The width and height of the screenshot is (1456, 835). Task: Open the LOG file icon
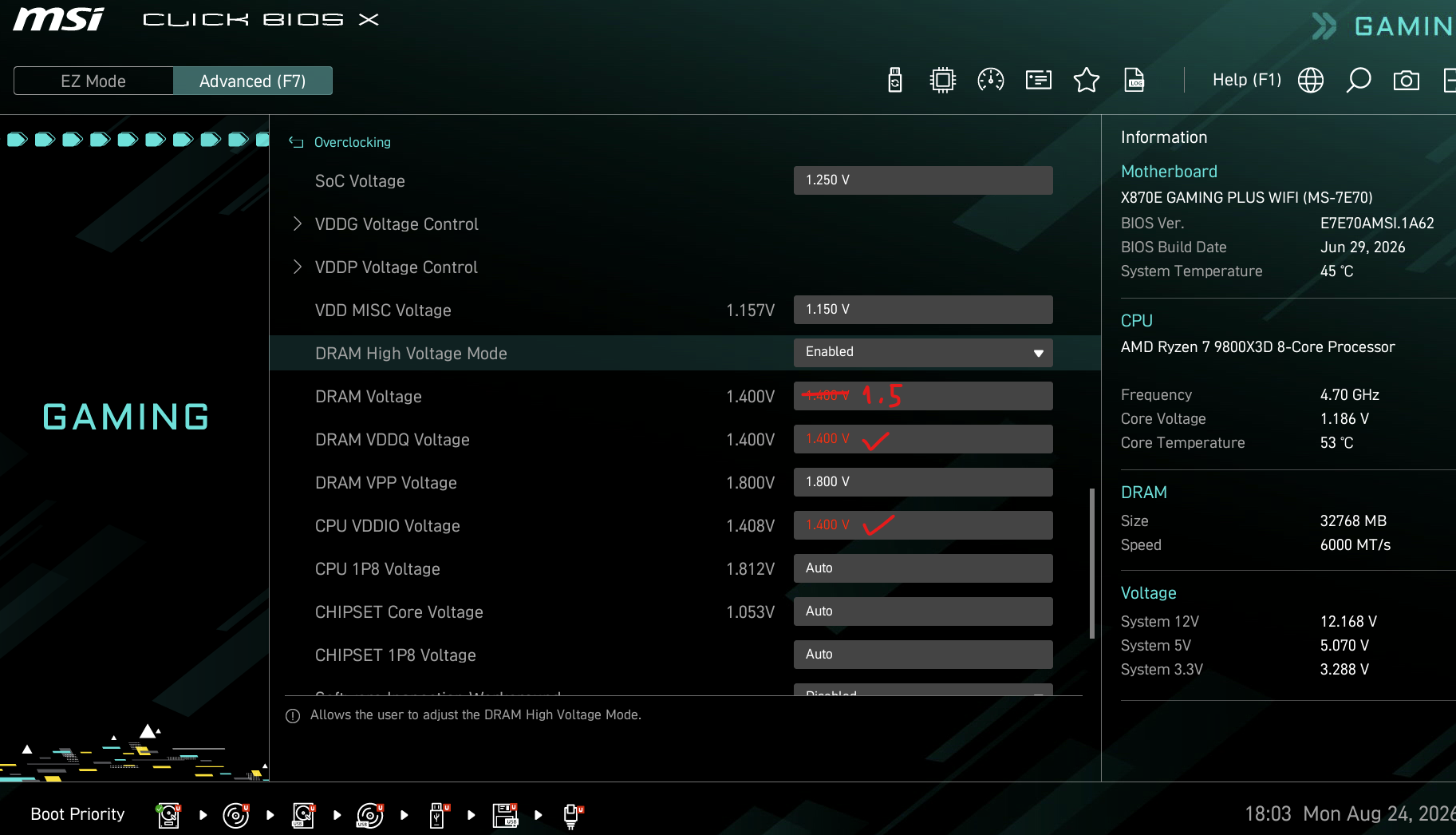[x=1134, y=80]
